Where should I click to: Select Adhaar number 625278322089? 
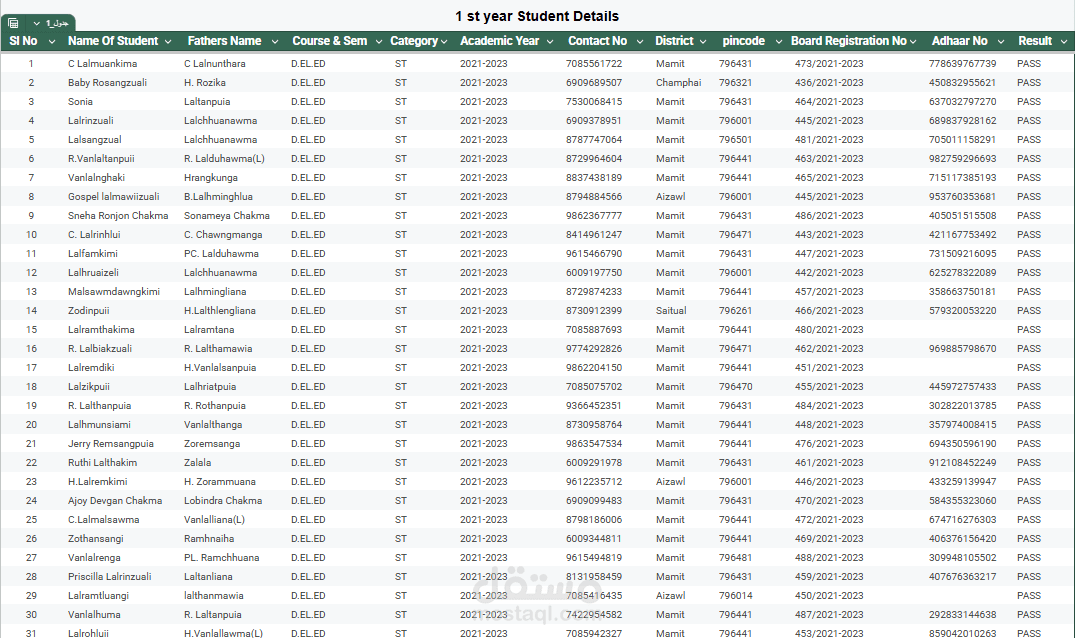tap(963, 273)
